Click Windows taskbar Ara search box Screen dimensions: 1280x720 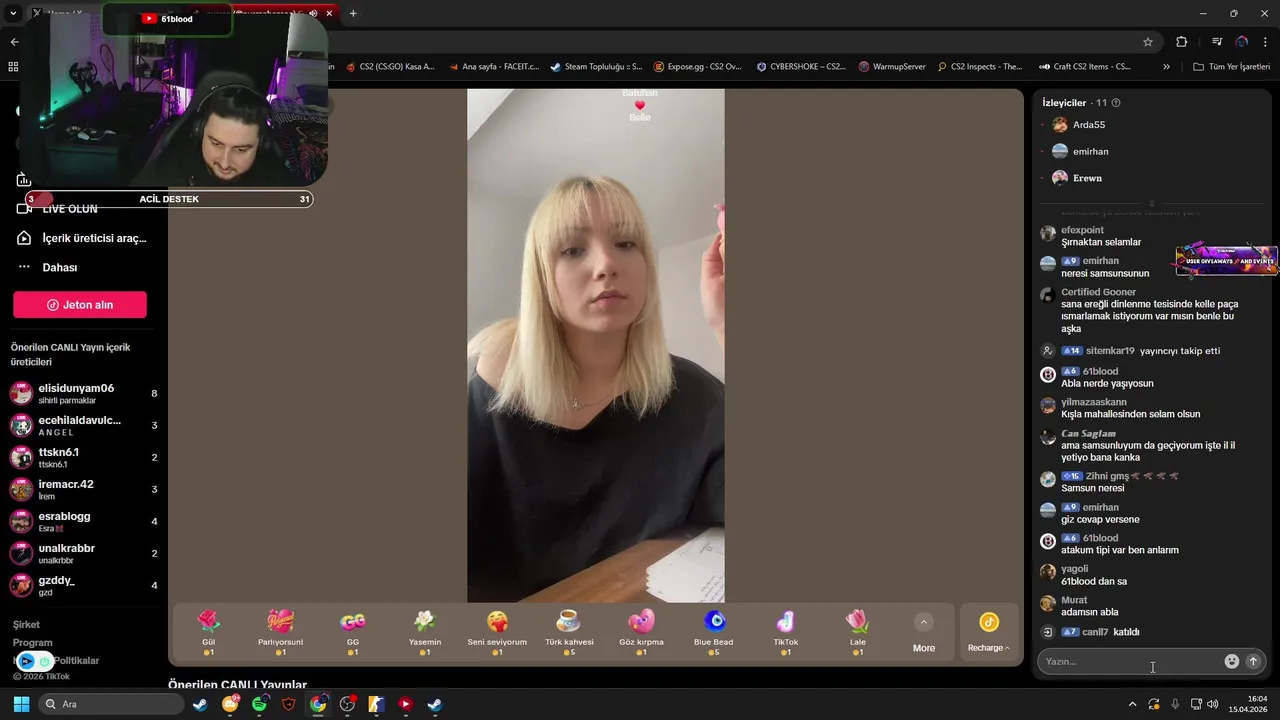(112, 704)
